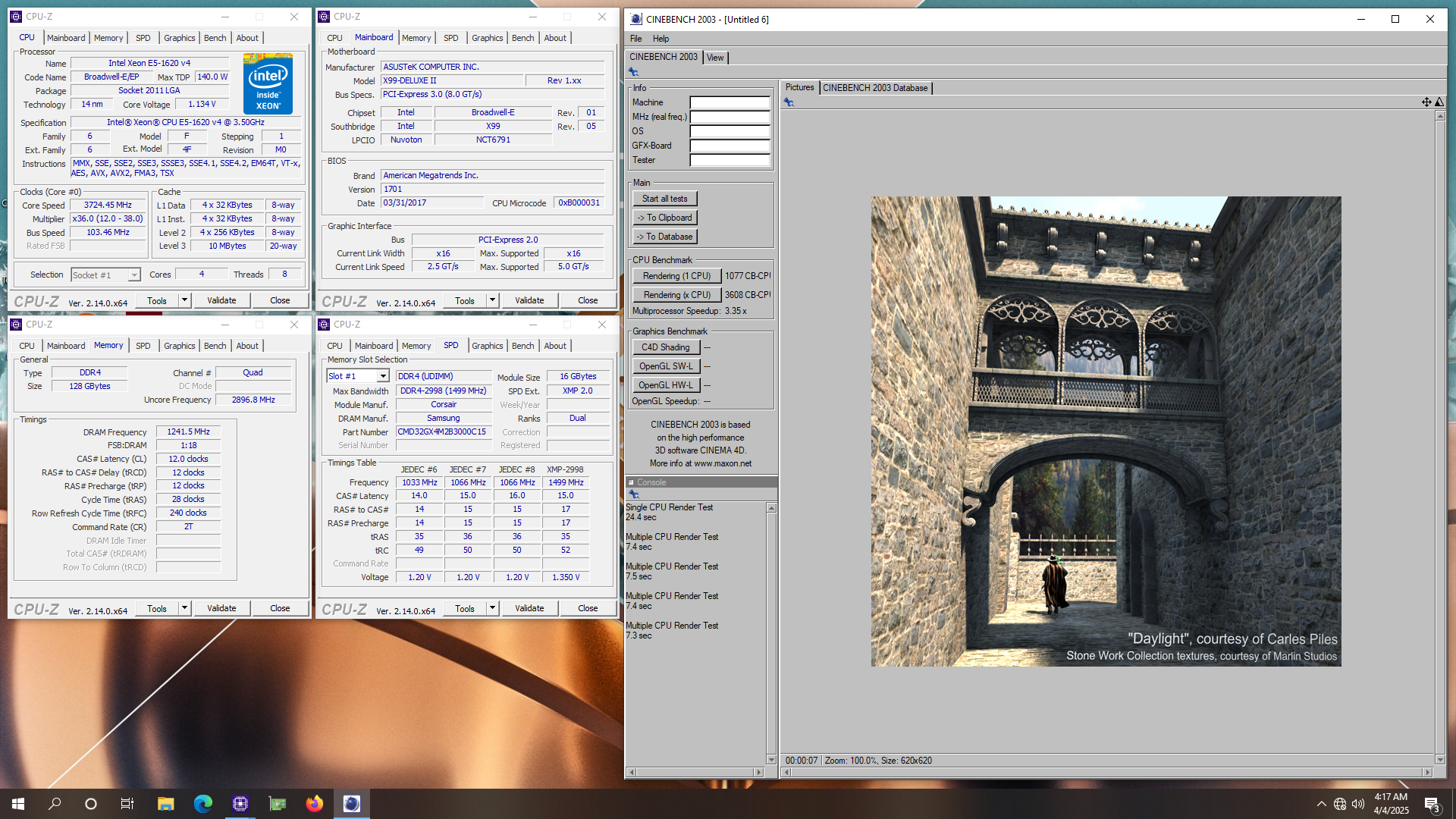This screenshot has width=1456, height=819.
Task: Open taskbar Search
Action: [55, 804]
